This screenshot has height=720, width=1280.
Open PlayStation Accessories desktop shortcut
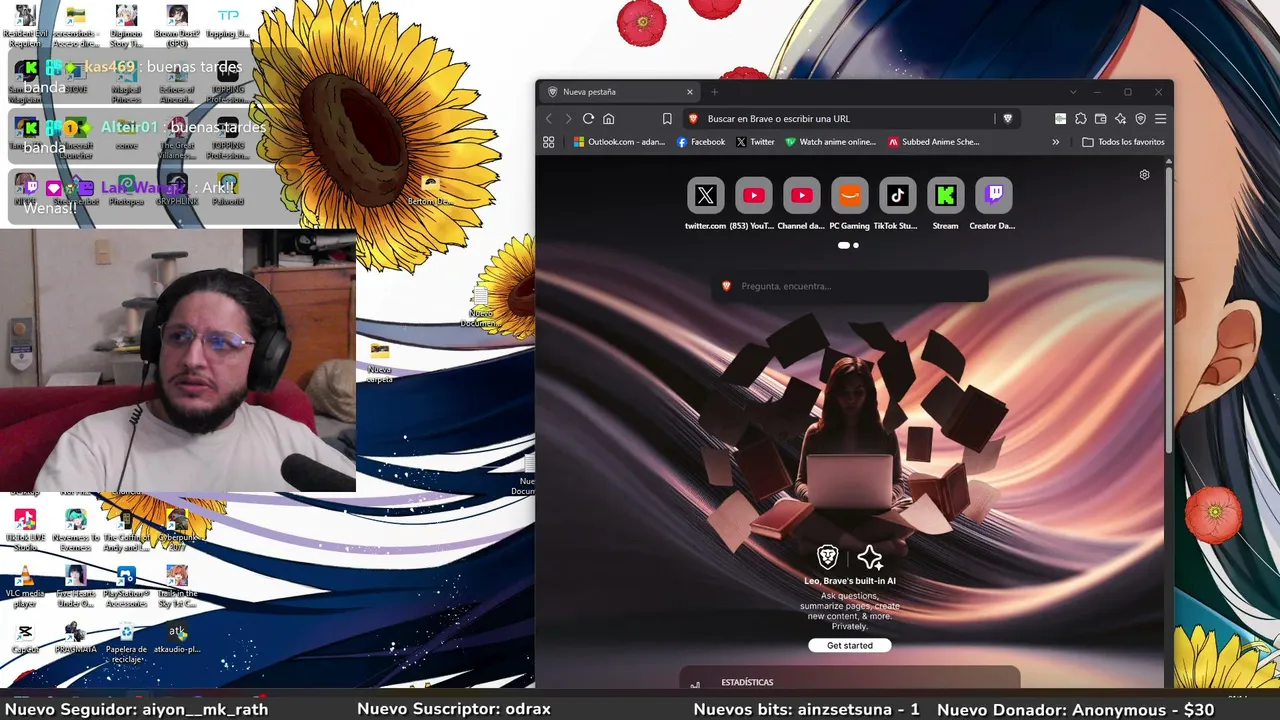[126, 586]
